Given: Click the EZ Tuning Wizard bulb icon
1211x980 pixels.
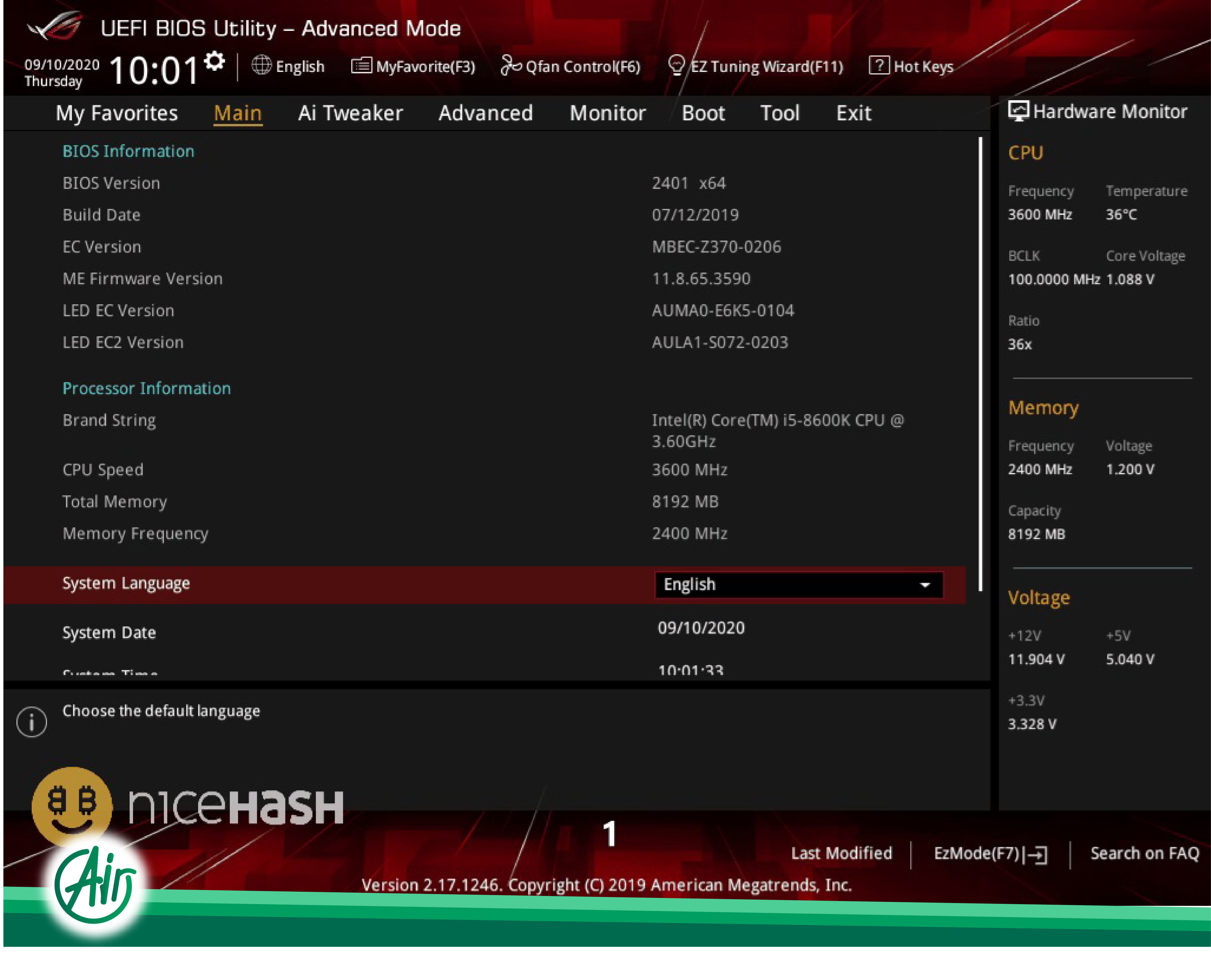Looking at the screenshot, I should (x=676, y=65).
